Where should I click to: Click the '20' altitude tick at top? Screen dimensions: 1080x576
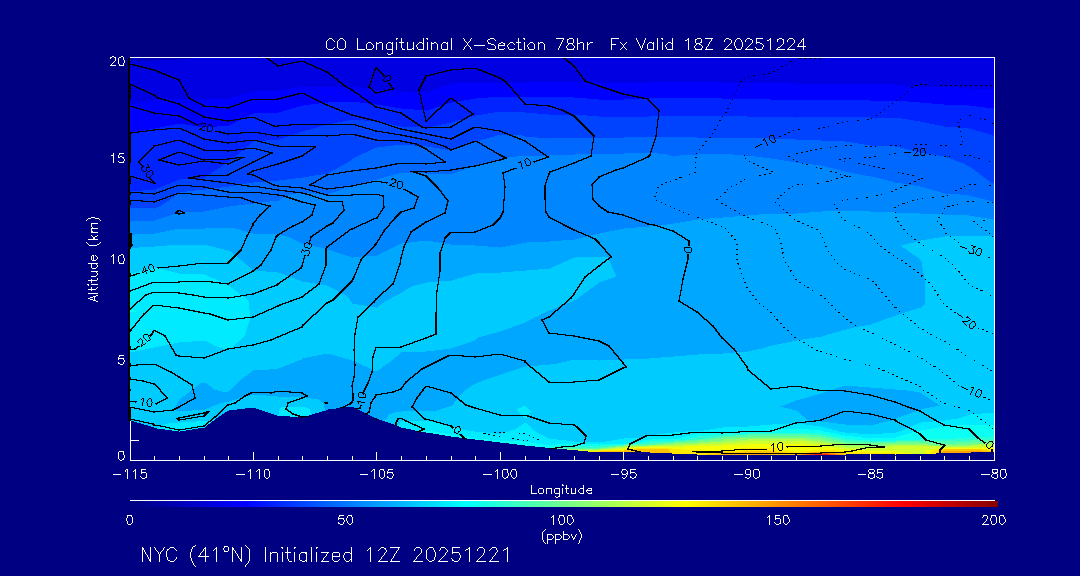tap(116, 62)
